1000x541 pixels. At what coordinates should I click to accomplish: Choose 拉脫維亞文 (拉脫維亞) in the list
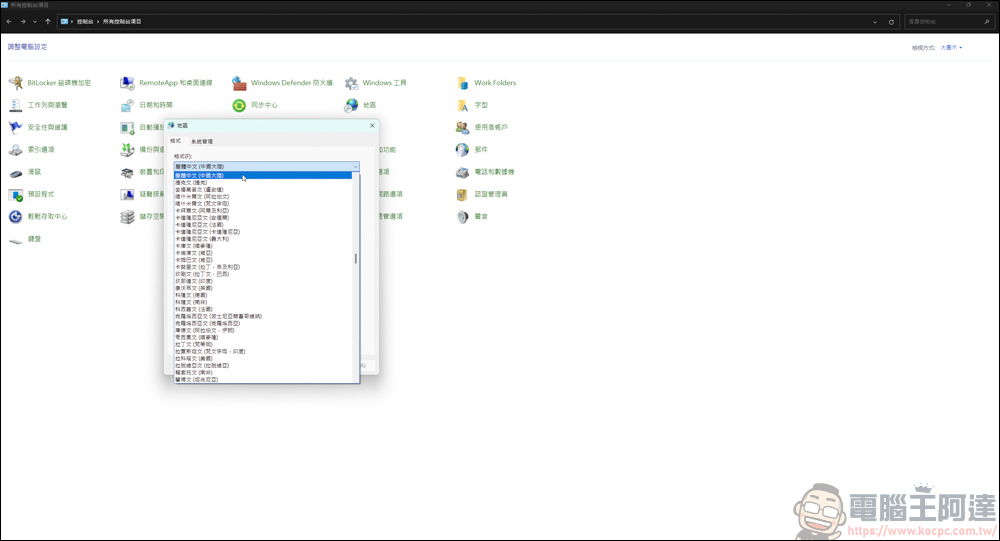coord(263,366)
